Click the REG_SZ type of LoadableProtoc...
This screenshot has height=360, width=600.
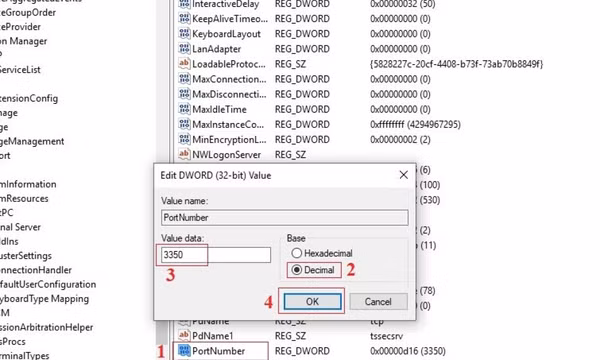pos(290,64)
